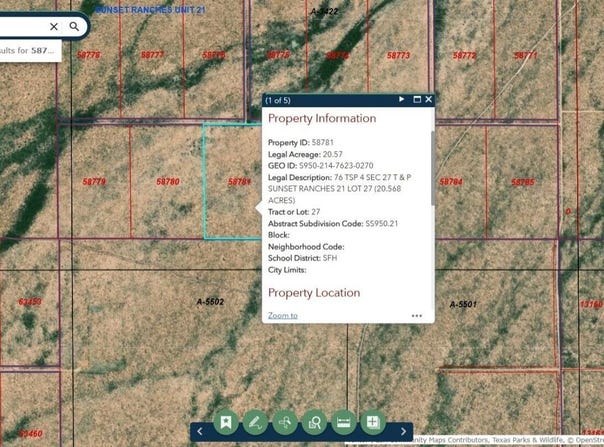Select parcel 58777 on the map
This screenshot has height=447, width=604.
[153, 55]
